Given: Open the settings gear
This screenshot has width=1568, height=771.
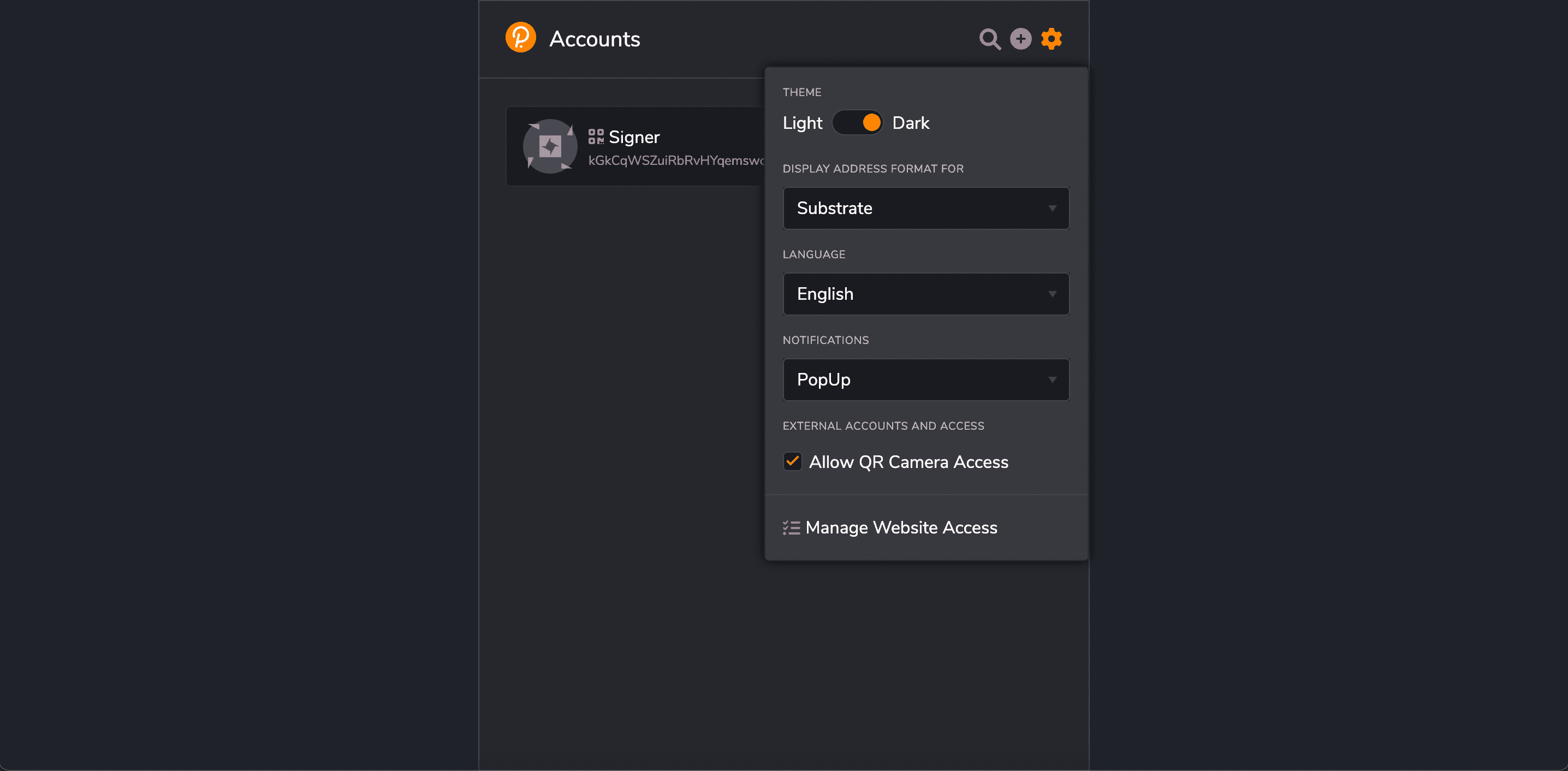Looking at the screenshot, I should pos(1051,38).
